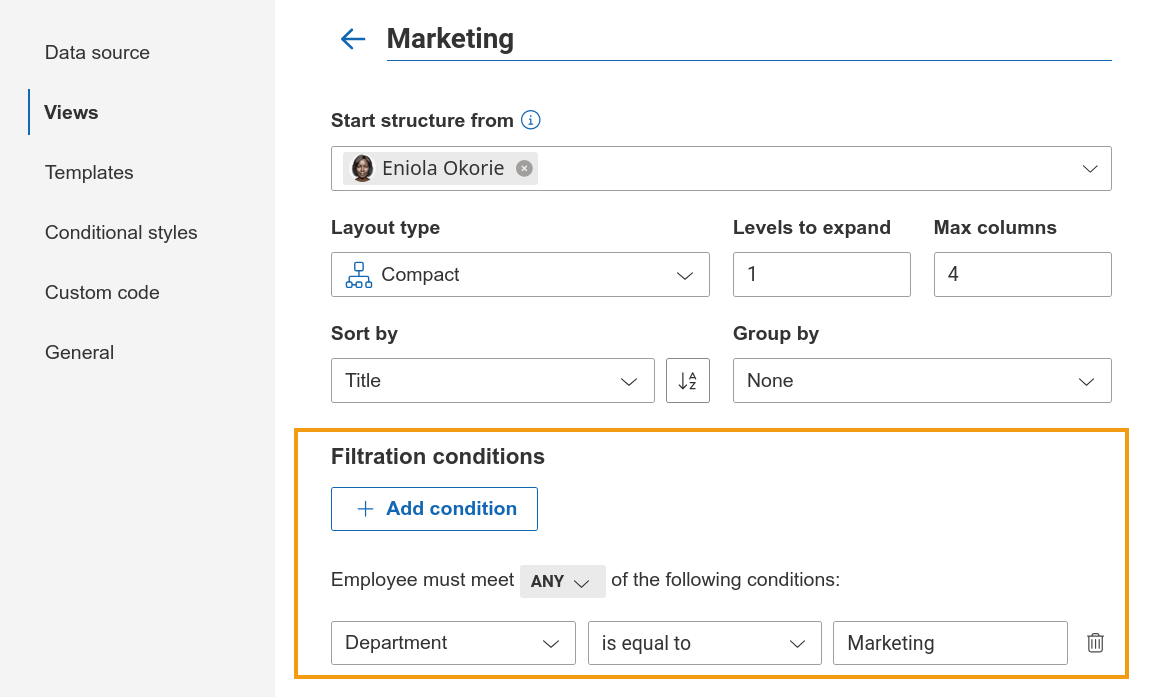Image resolution: width=1163 pixels, height=697 pixels.
Task: Click the Compact layout org-chart icon
Action: pos(359,275)
